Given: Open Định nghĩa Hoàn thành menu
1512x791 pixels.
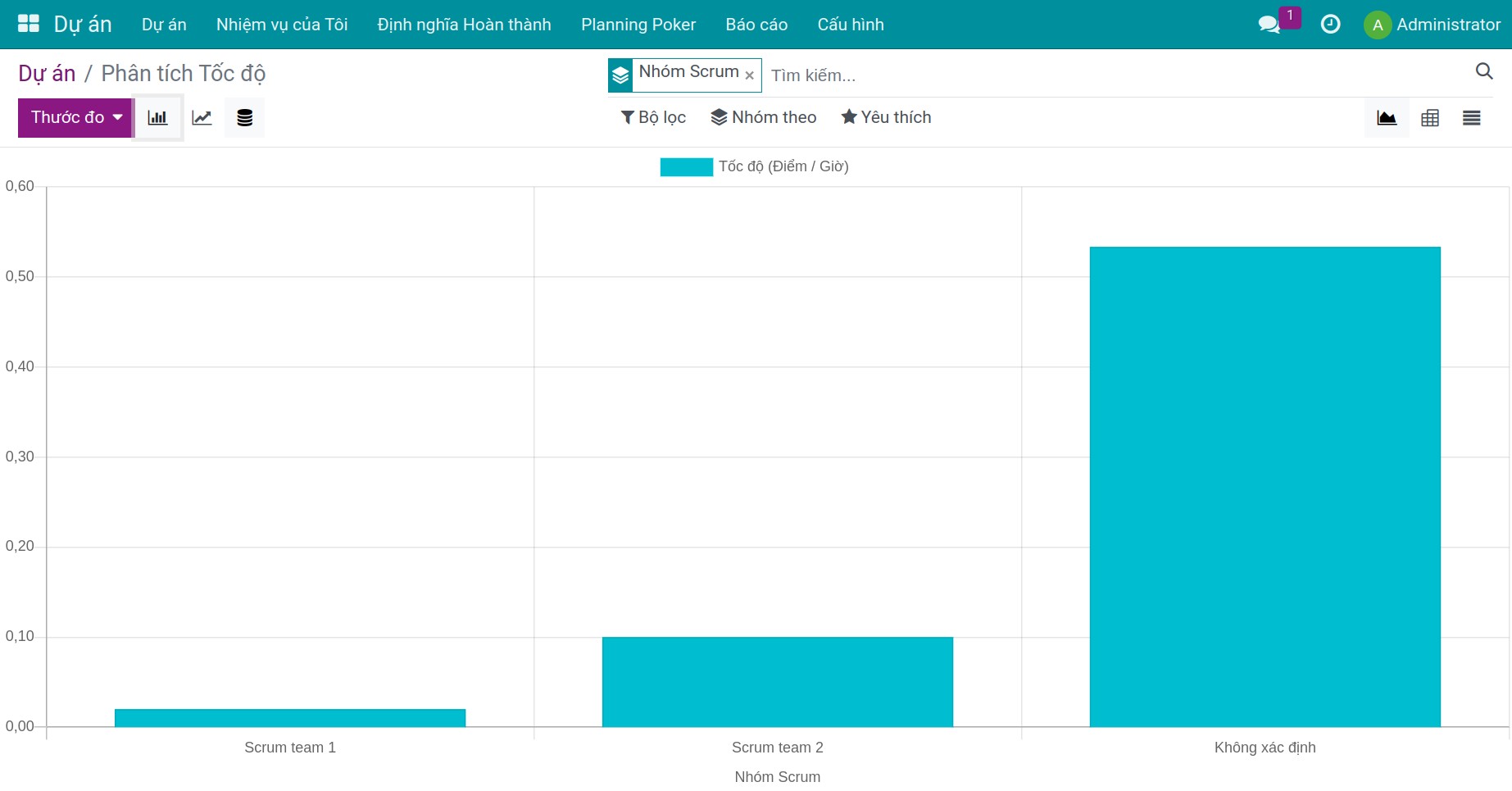Looking at the screenshot, I should [x=465, y=25].
